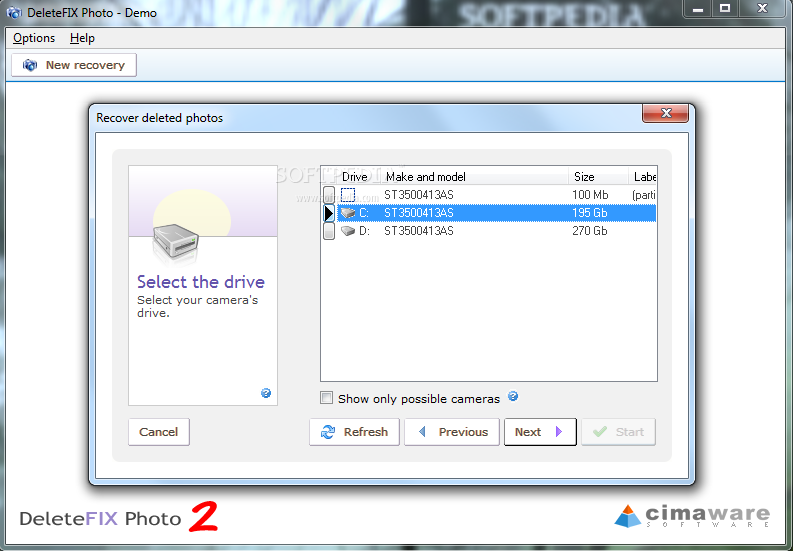Click the dotted partition icon in 100 Mb row
The width and height of the screenshot is (793, 551).
pos(348,195)
